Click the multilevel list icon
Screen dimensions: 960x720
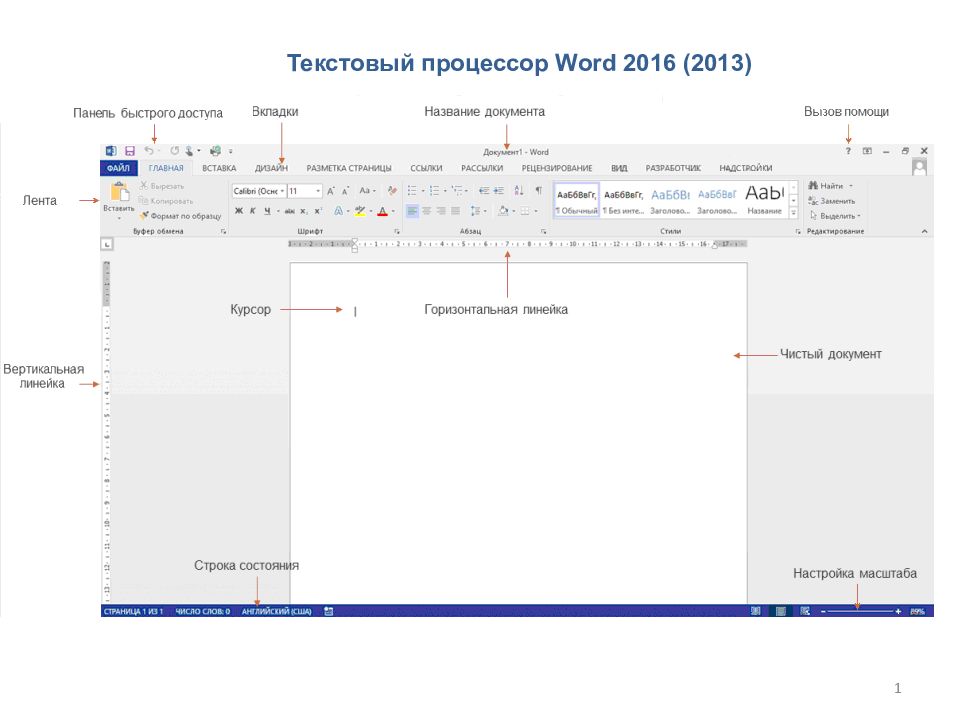pyautogui.click(x=457, y=191)
